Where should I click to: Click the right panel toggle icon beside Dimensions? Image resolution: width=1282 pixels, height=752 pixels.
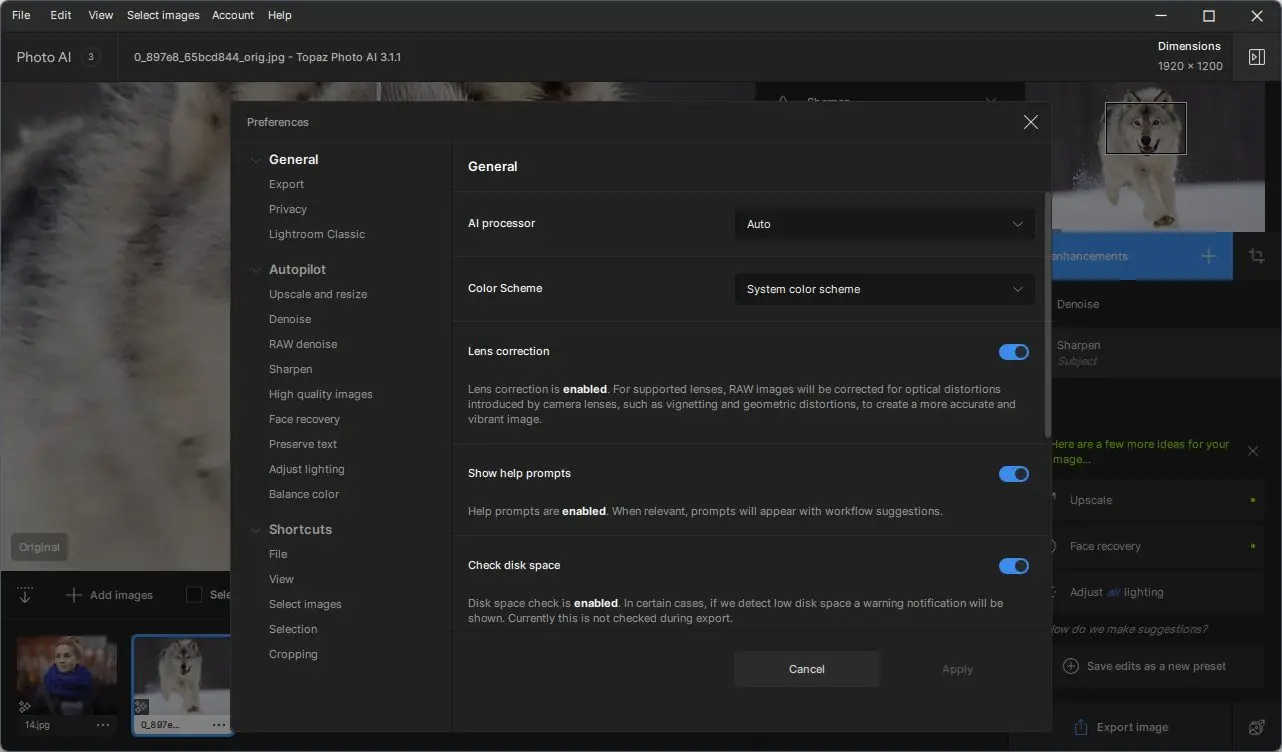coord(1257,57)
